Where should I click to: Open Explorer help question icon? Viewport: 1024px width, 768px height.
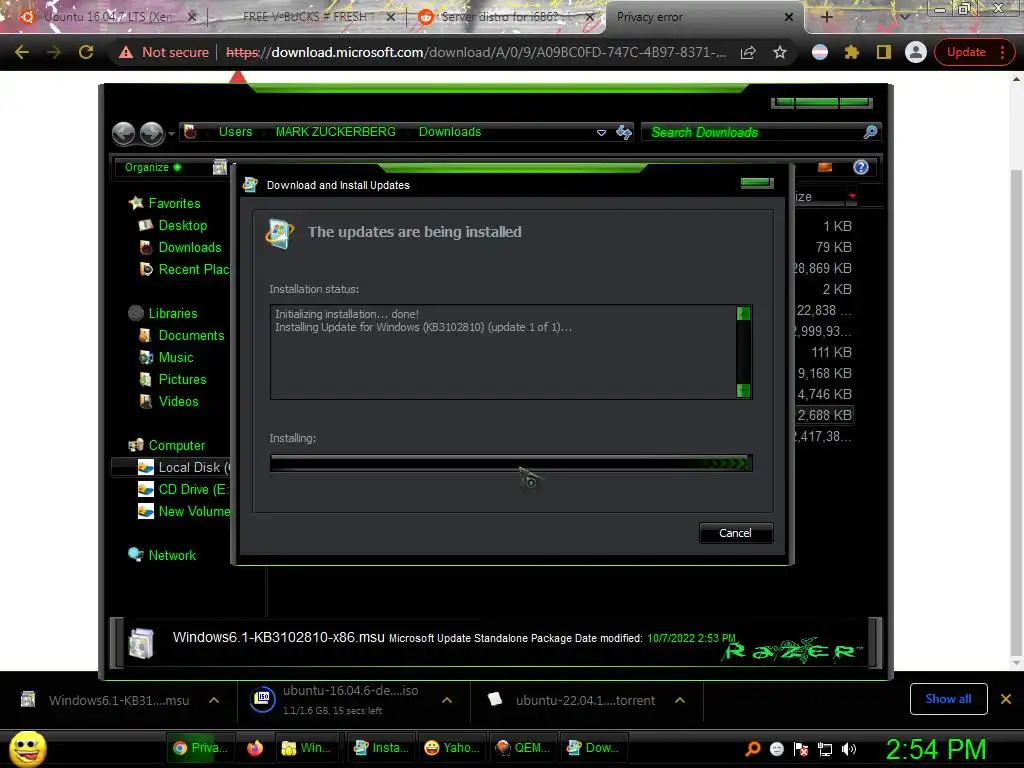tap(861, 167)
